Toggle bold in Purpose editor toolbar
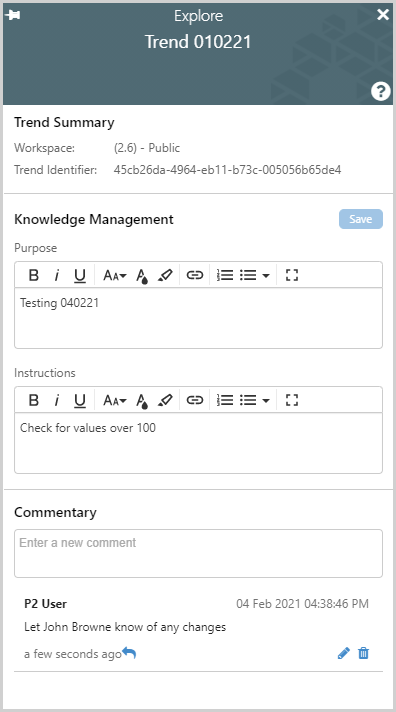 click(x=34, y=275)
